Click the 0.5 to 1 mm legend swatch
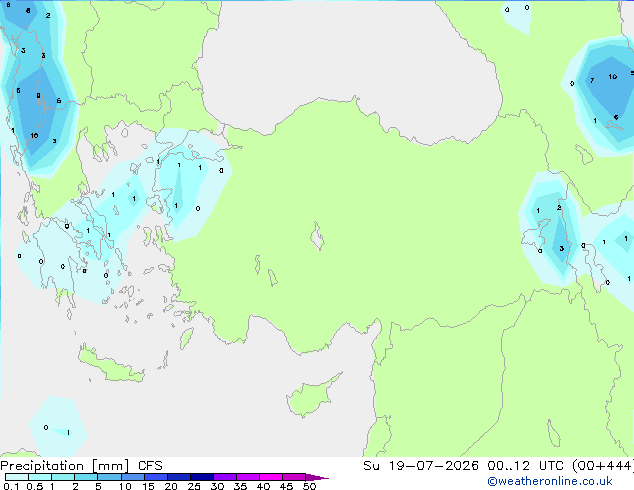This screenshot has width=634, height=490. (x=40, y=477)
